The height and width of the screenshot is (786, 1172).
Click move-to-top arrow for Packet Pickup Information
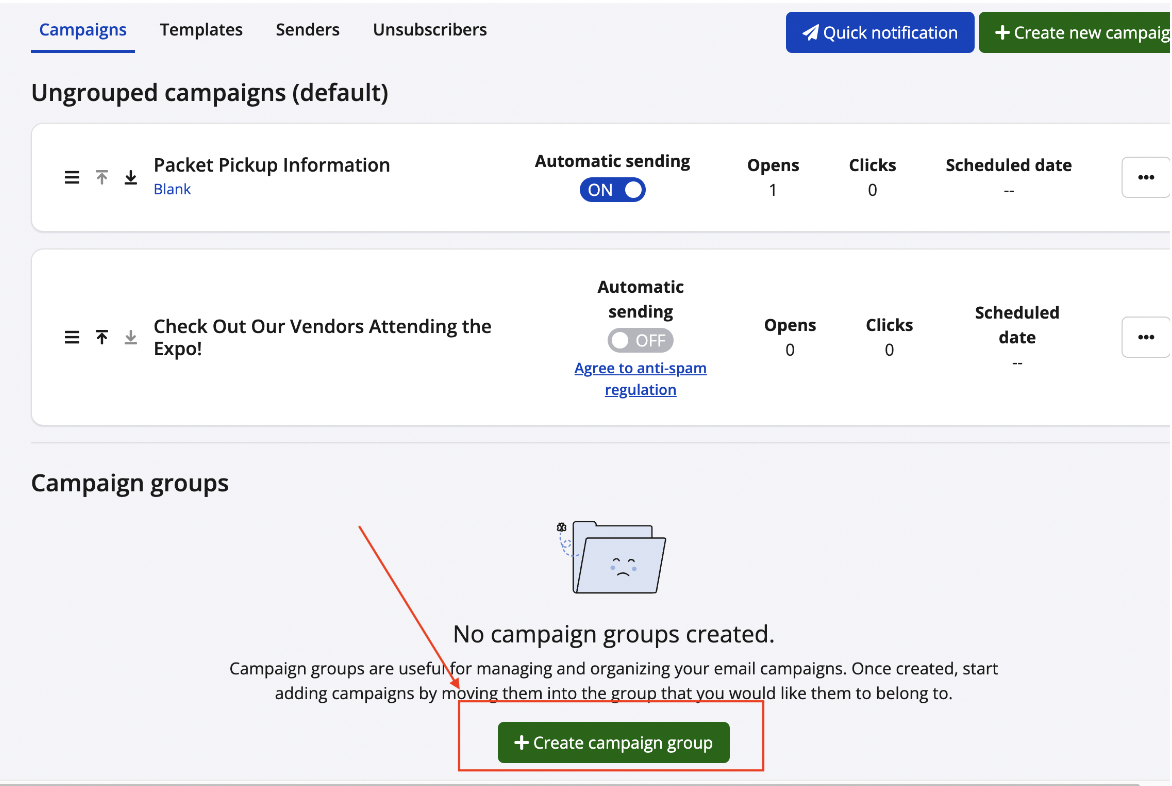coord(101,178)
